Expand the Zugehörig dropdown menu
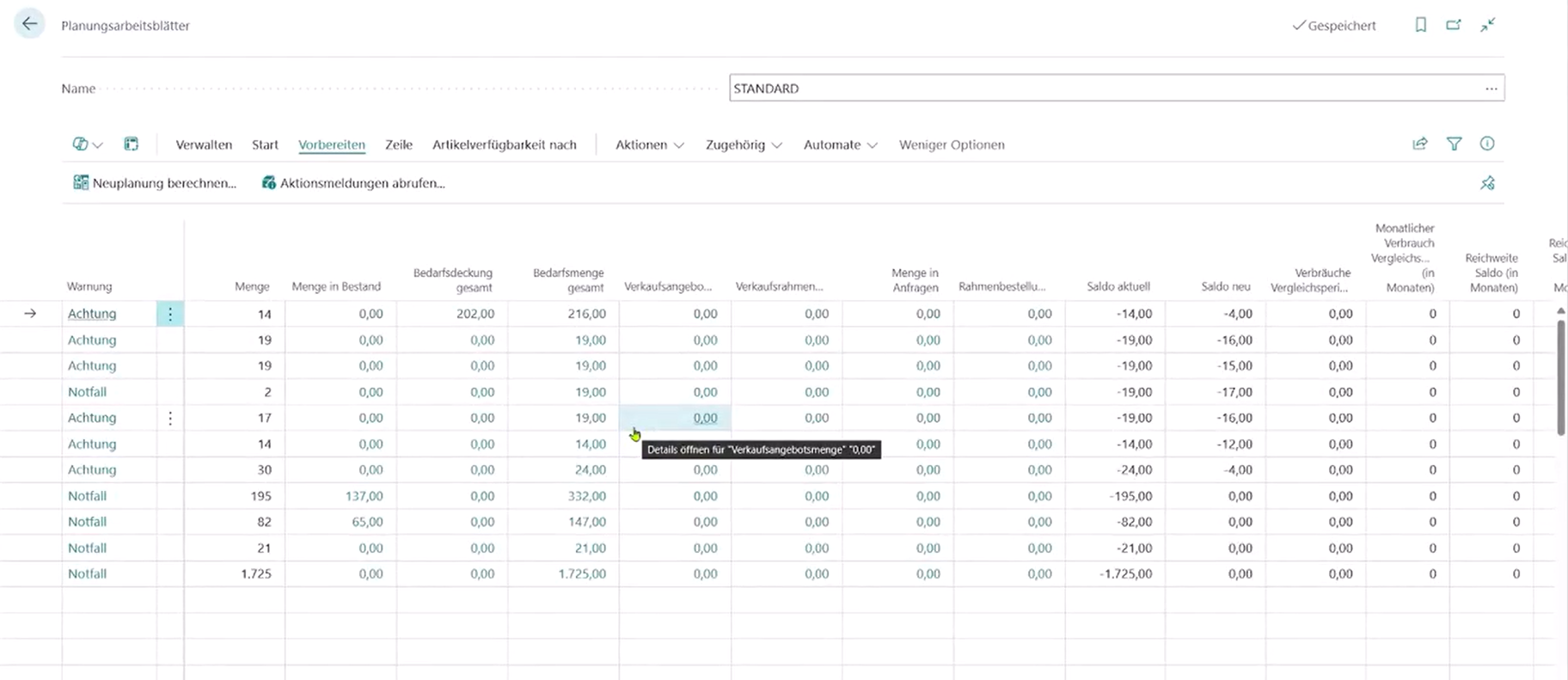The width and height of the screenshot is (1568, 680). (x=743, y=144)
